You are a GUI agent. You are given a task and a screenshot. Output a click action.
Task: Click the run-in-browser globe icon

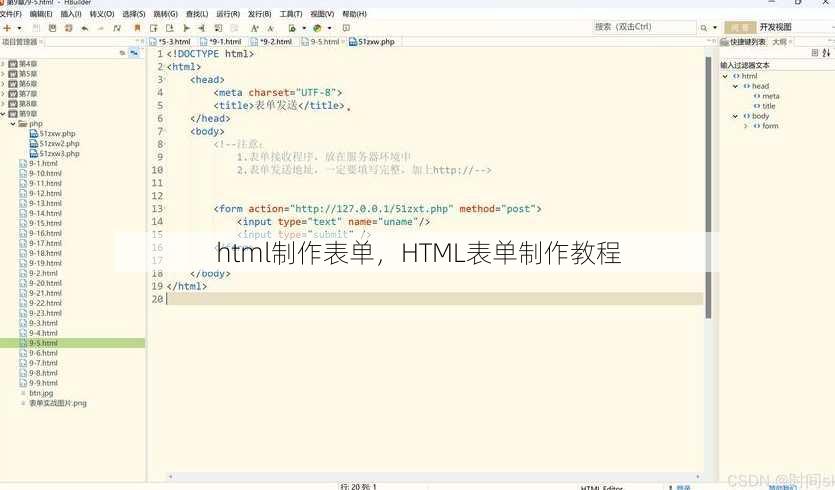point(317,28)
